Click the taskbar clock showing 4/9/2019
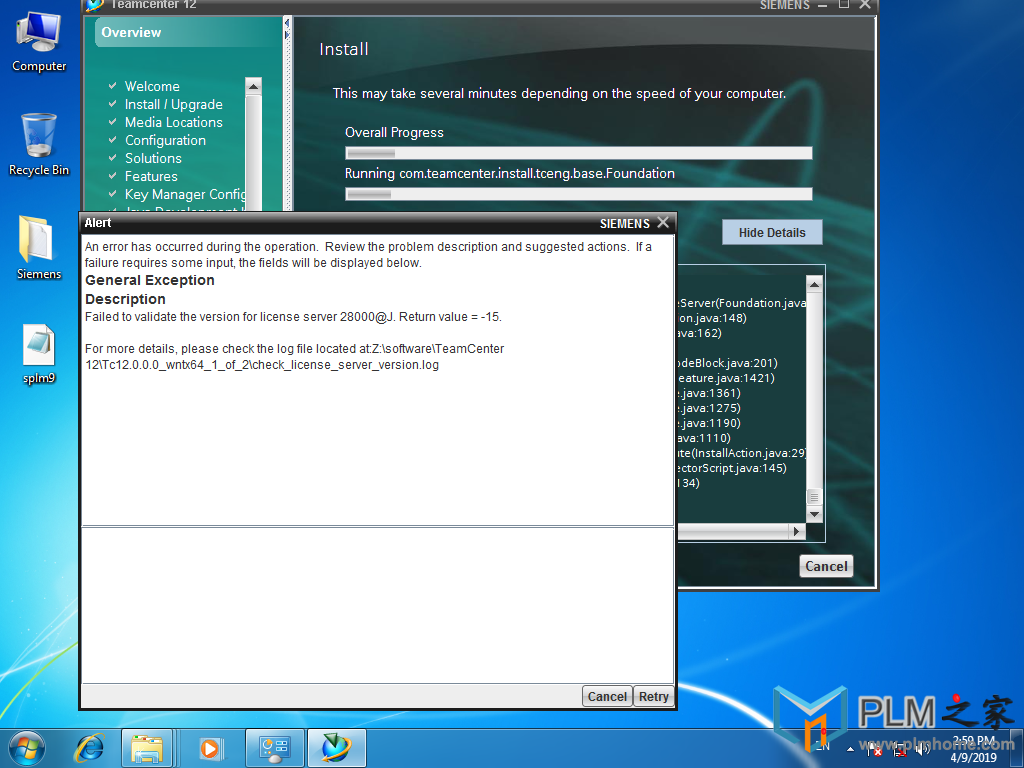This screenshot has height=768, width=1024. (x=974, y=750)
